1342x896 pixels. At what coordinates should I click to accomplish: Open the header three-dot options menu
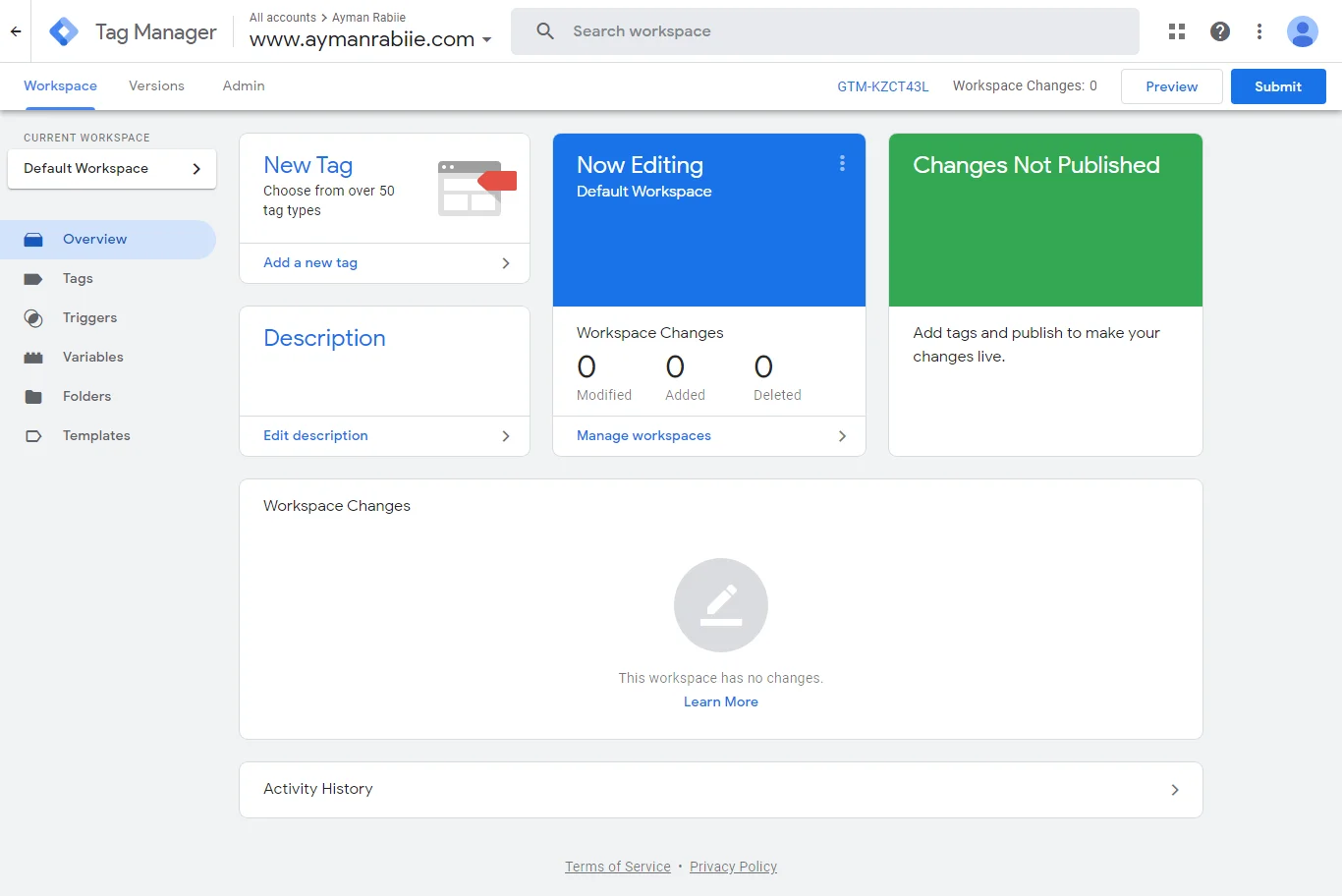(1258, 31)
